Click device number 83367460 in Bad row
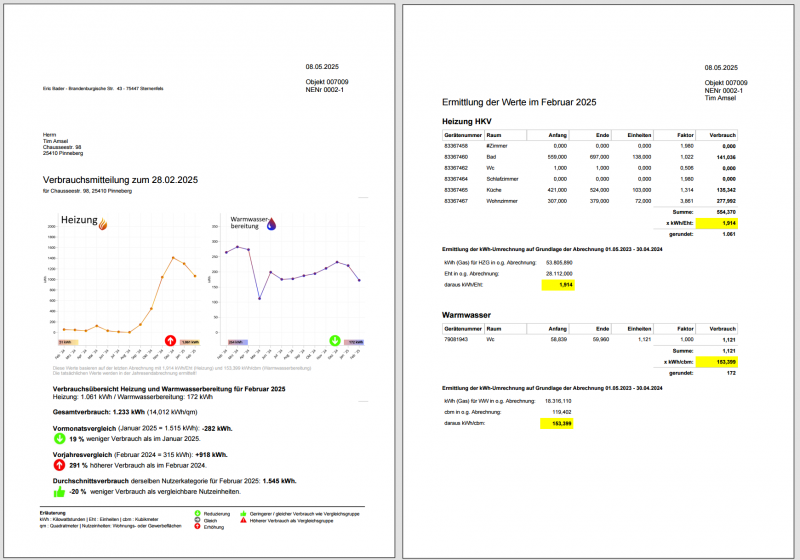Image resolution: width=800 pixels, height=560 pixels. coord(456,157)
